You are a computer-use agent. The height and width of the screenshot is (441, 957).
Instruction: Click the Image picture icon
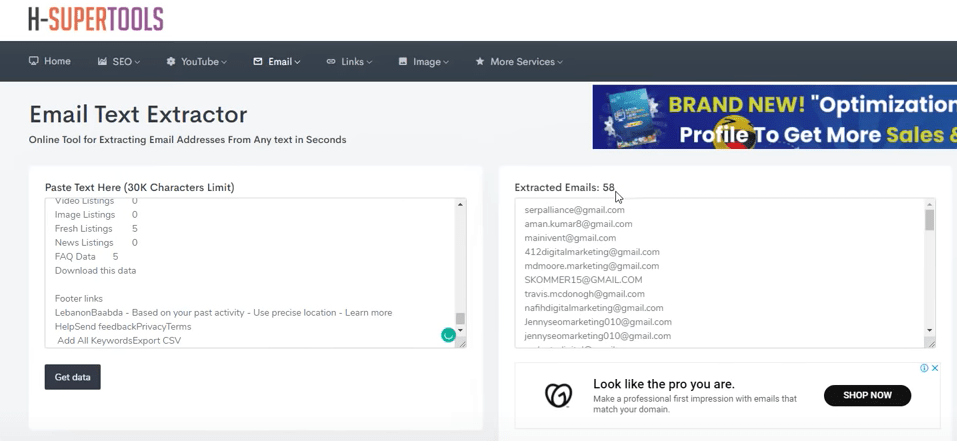[403, 62]
